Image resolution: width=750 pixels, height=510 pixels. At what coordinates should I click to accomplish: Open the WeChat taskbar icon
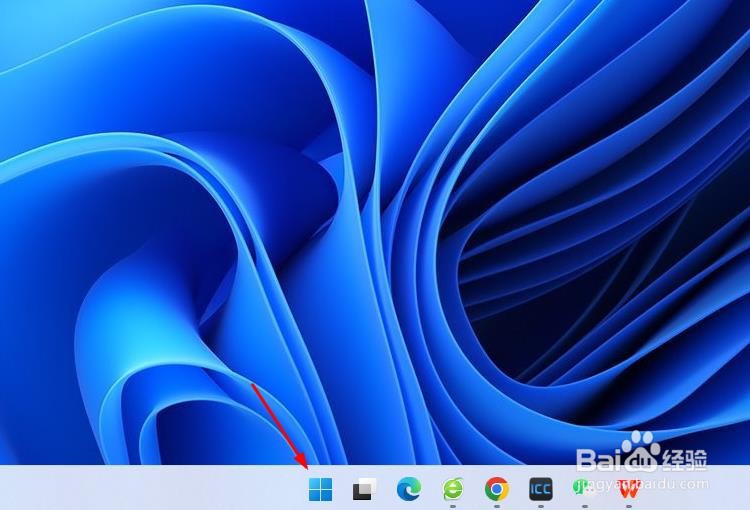pos(585,489)
